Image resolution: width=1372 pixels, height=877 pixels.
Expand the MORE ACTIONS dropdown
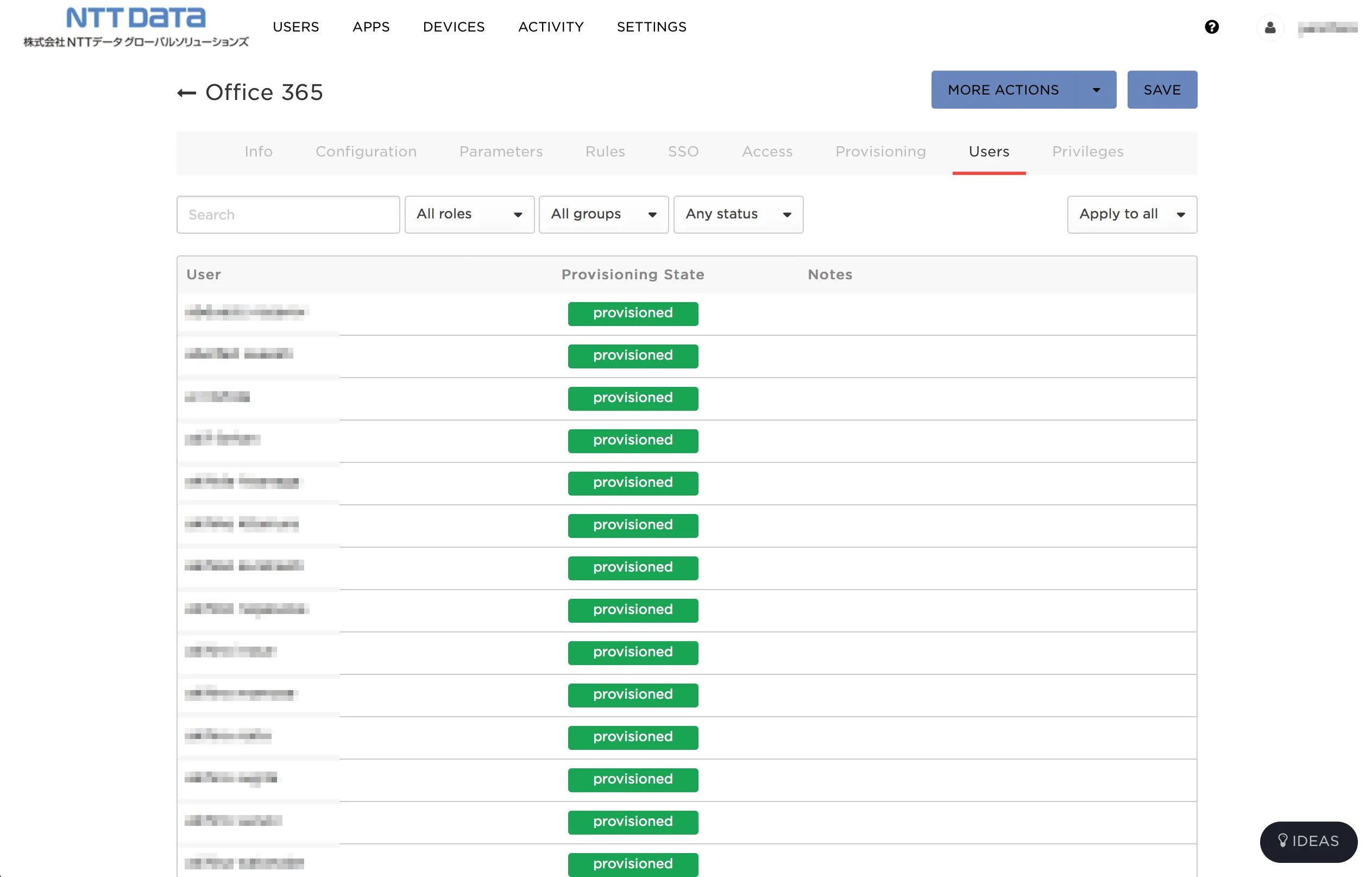(1023, 90)
